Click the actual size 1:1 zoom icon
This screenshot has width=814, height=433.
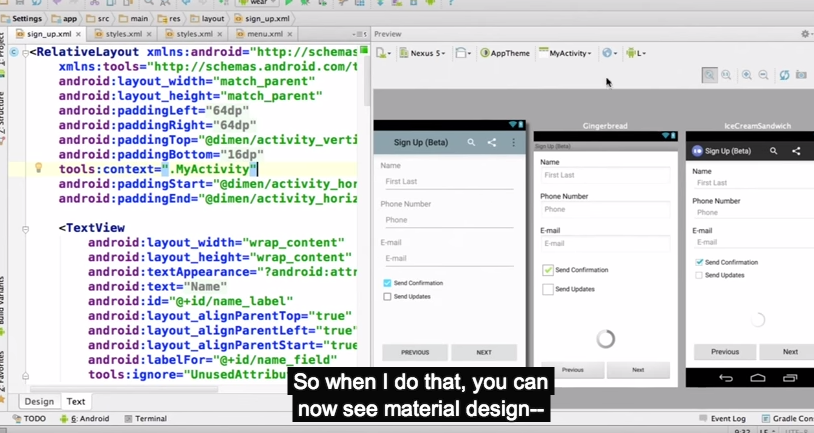click(726, 75)
